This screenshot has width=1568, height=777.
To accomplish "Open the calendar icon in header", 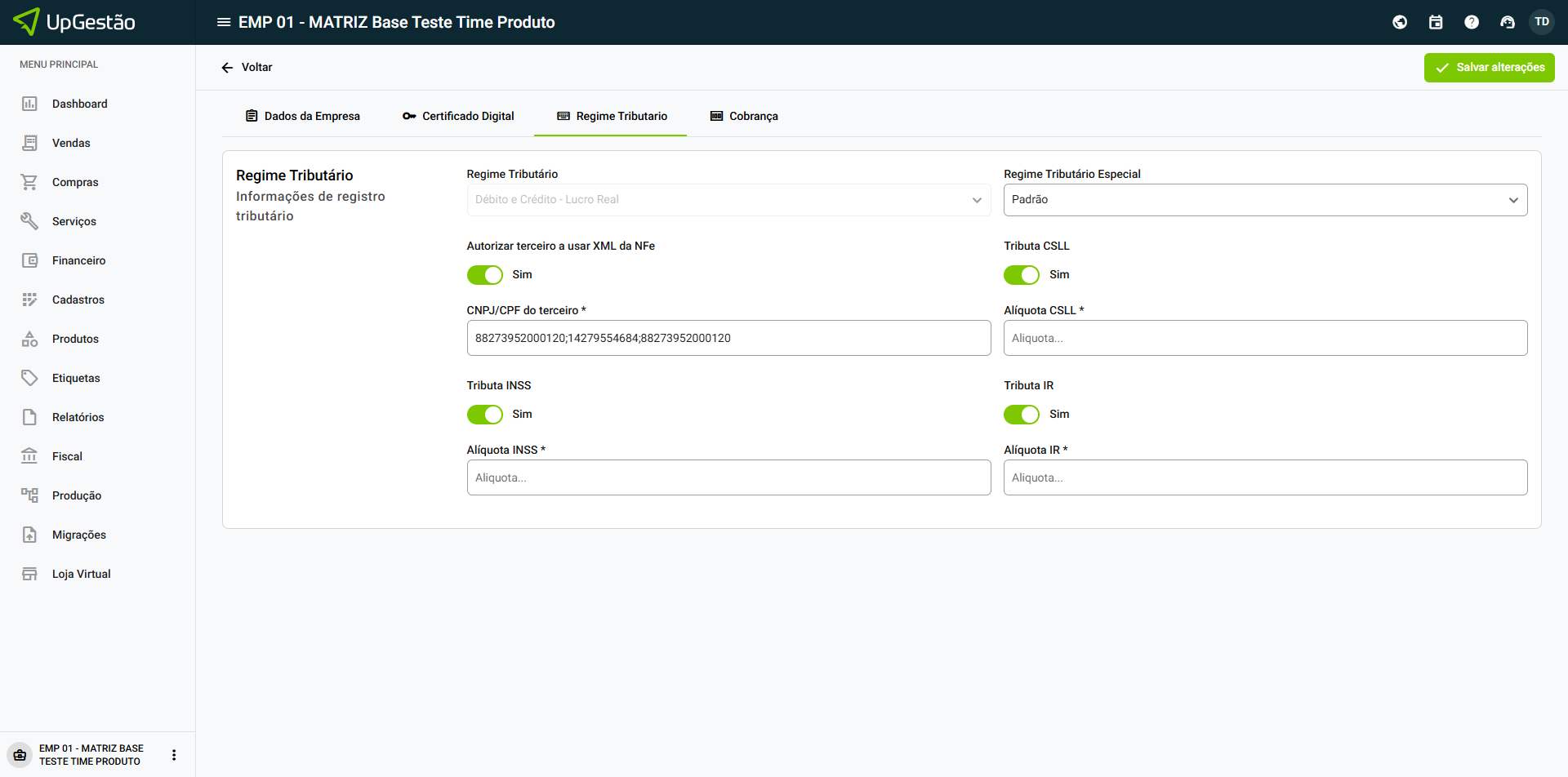I will click(1436, 22).
